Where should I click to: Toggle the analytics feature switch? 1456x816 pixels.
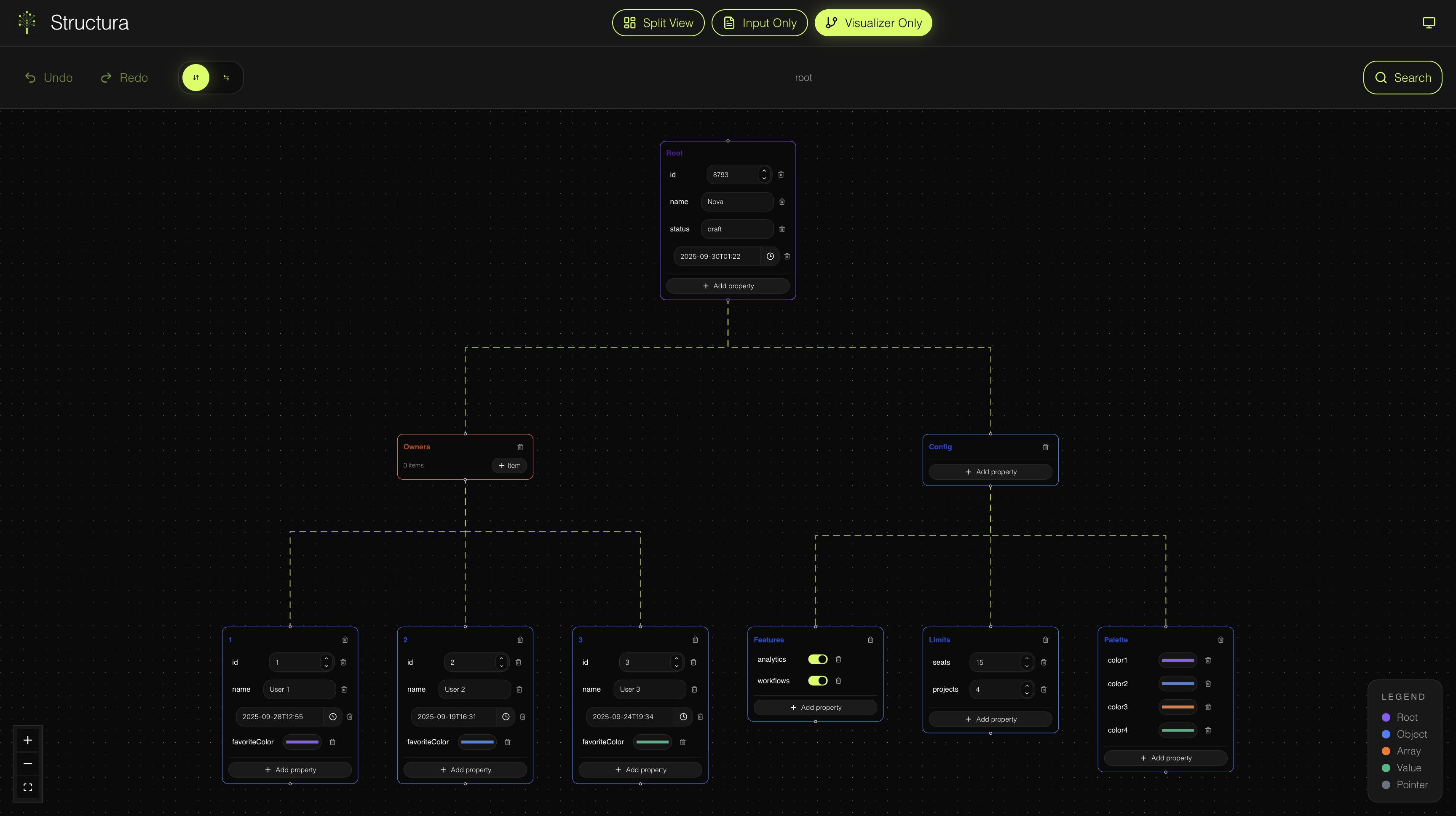click(x=817, y=659)
